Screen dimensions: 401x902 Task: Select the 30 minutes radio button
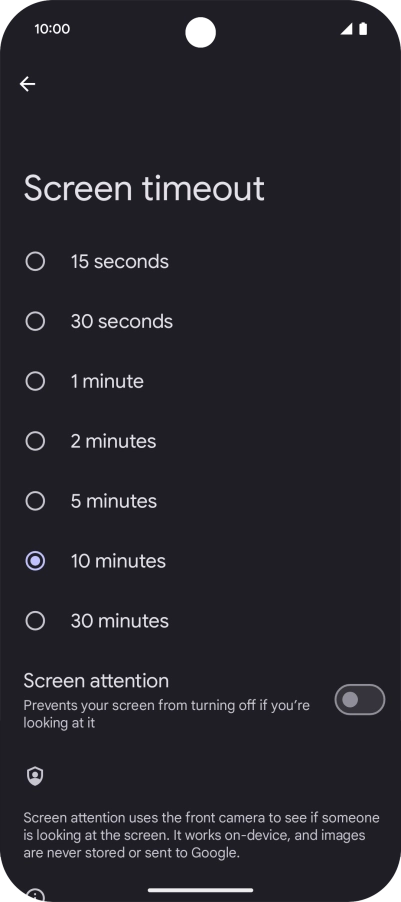coord(35,621)
